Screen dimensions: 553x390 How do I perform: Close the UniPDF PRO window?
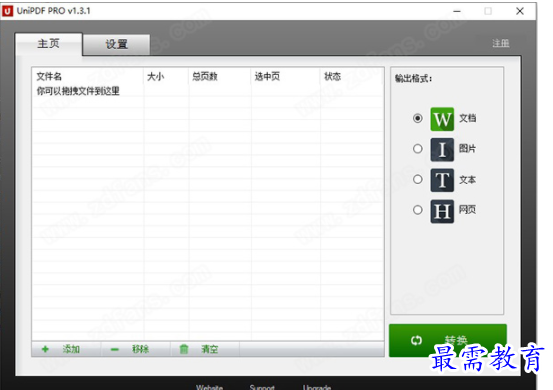(520, 11)
